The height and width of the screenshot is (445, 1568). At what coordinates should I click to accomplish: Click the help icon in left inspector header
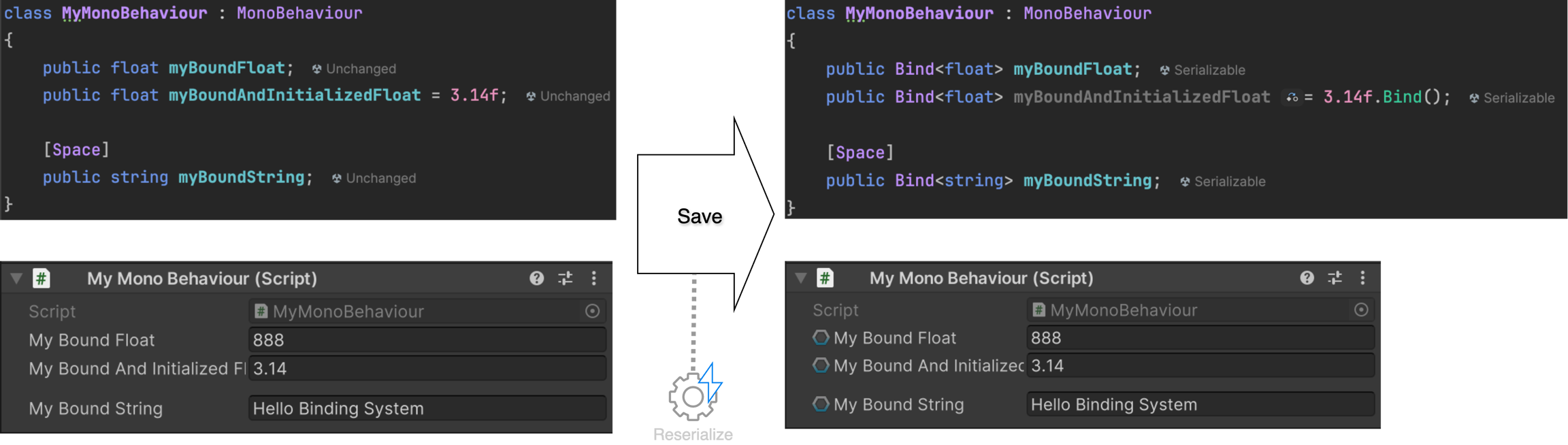tap(537, 278)
